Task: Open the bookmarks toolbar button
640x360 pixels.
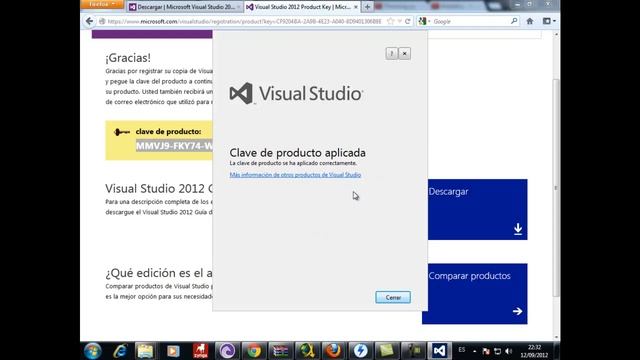Action: (549, 21)
